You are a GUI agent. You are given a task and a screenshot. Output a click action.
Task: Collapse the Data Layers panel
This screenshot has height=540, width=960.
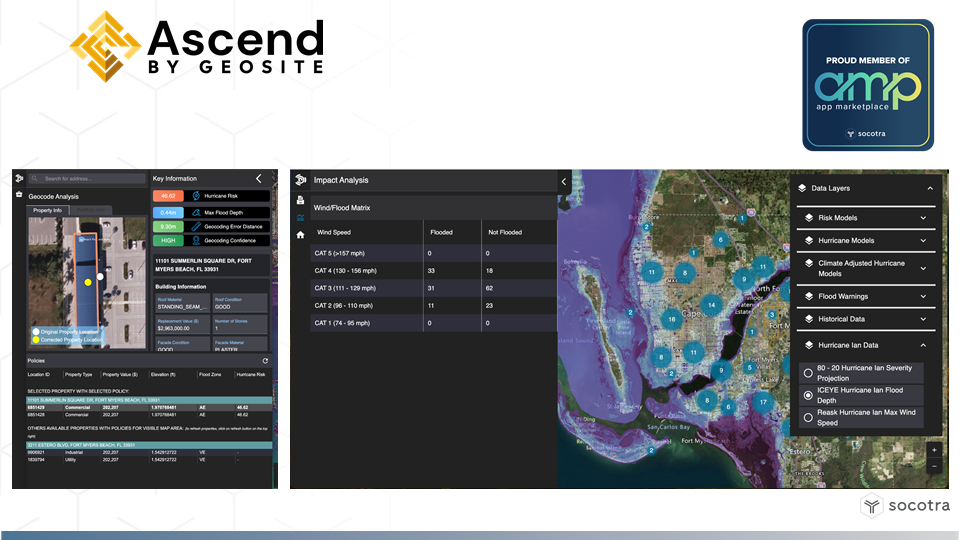(x=930, y=189)
